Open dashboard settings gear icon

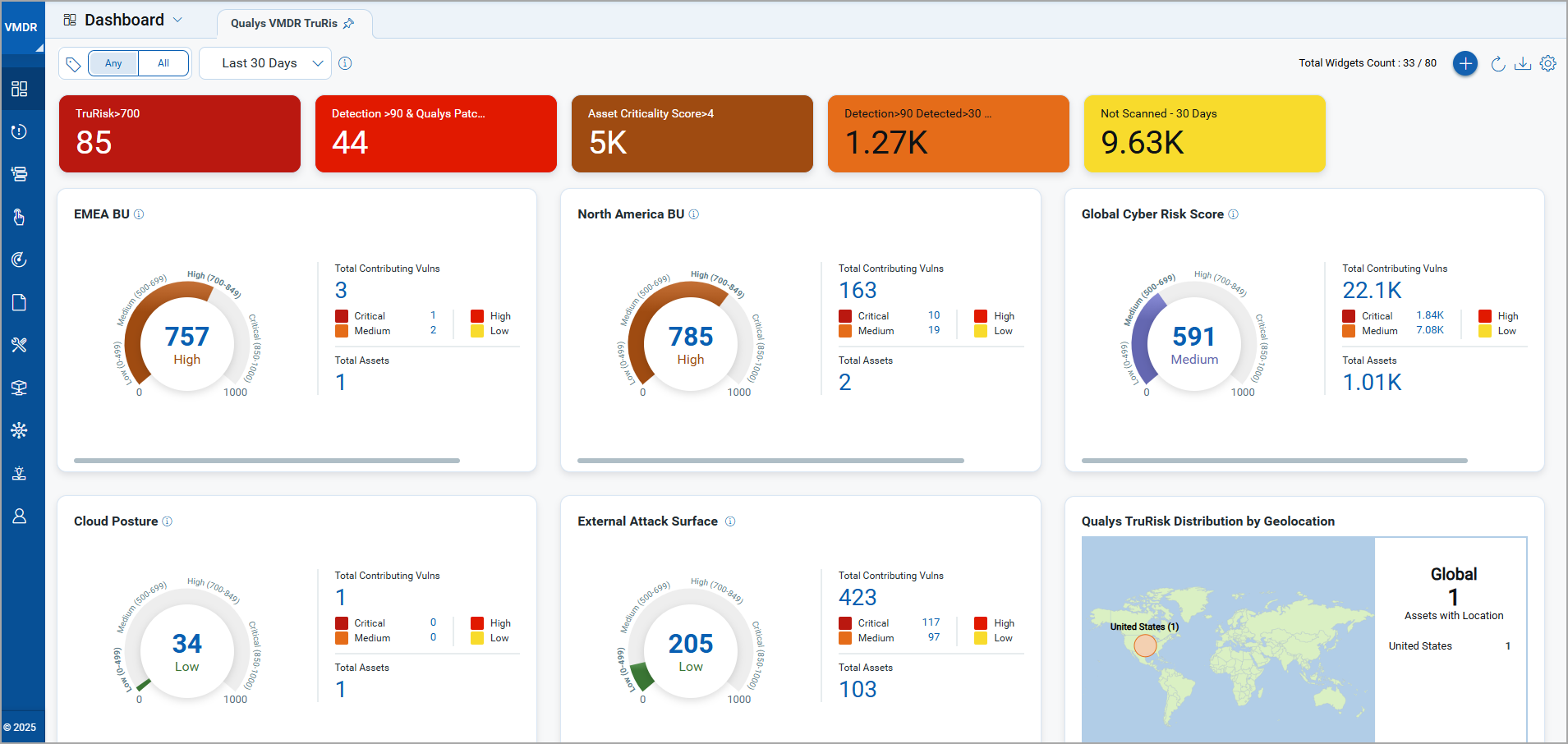point(1548,63)
